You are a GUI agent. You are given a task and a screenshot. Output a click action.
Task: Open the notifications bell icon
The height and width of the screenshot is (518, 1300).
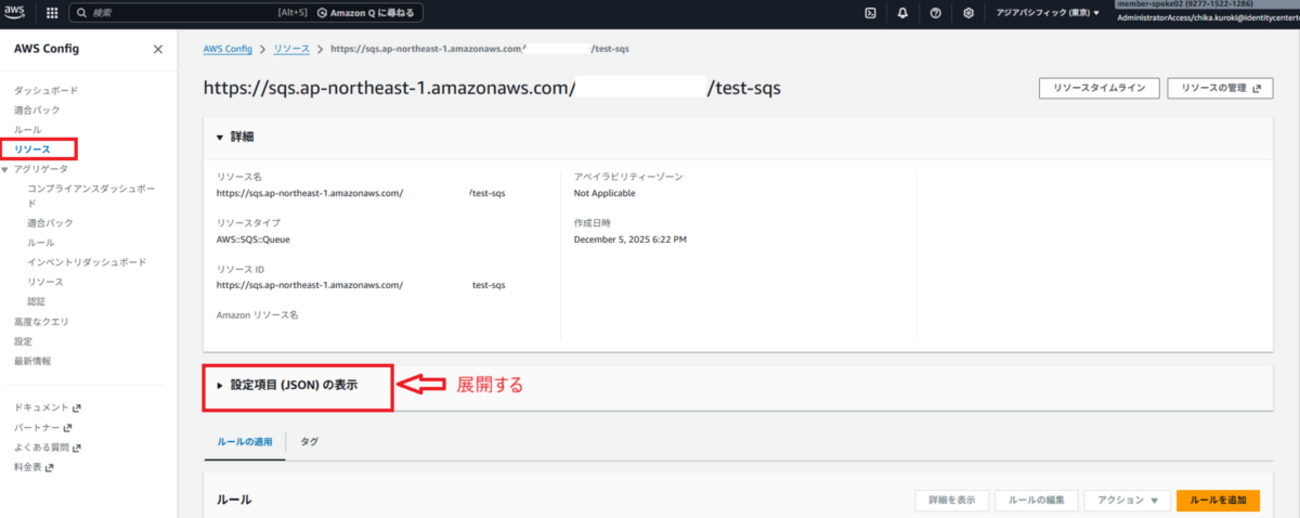point(903,13)
